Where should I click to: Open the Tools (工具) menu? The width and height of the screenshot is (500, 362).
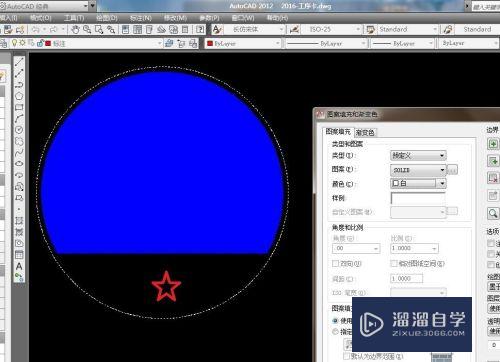(x=74, y=18)
